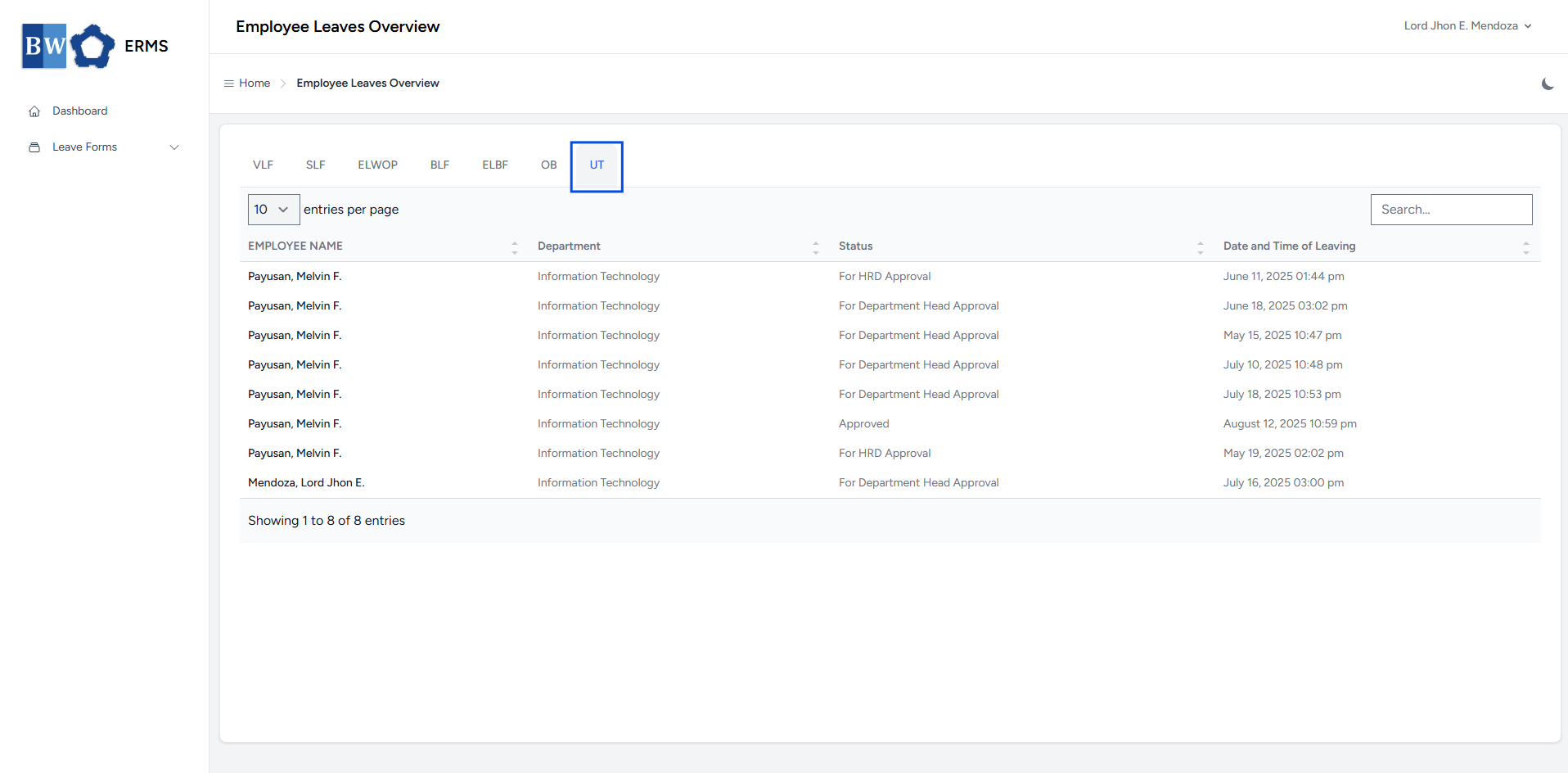Click the BW ERMS logo
Image resolution: width=1568 pixels, height=773 pixels.
click(x=95, y=46)
